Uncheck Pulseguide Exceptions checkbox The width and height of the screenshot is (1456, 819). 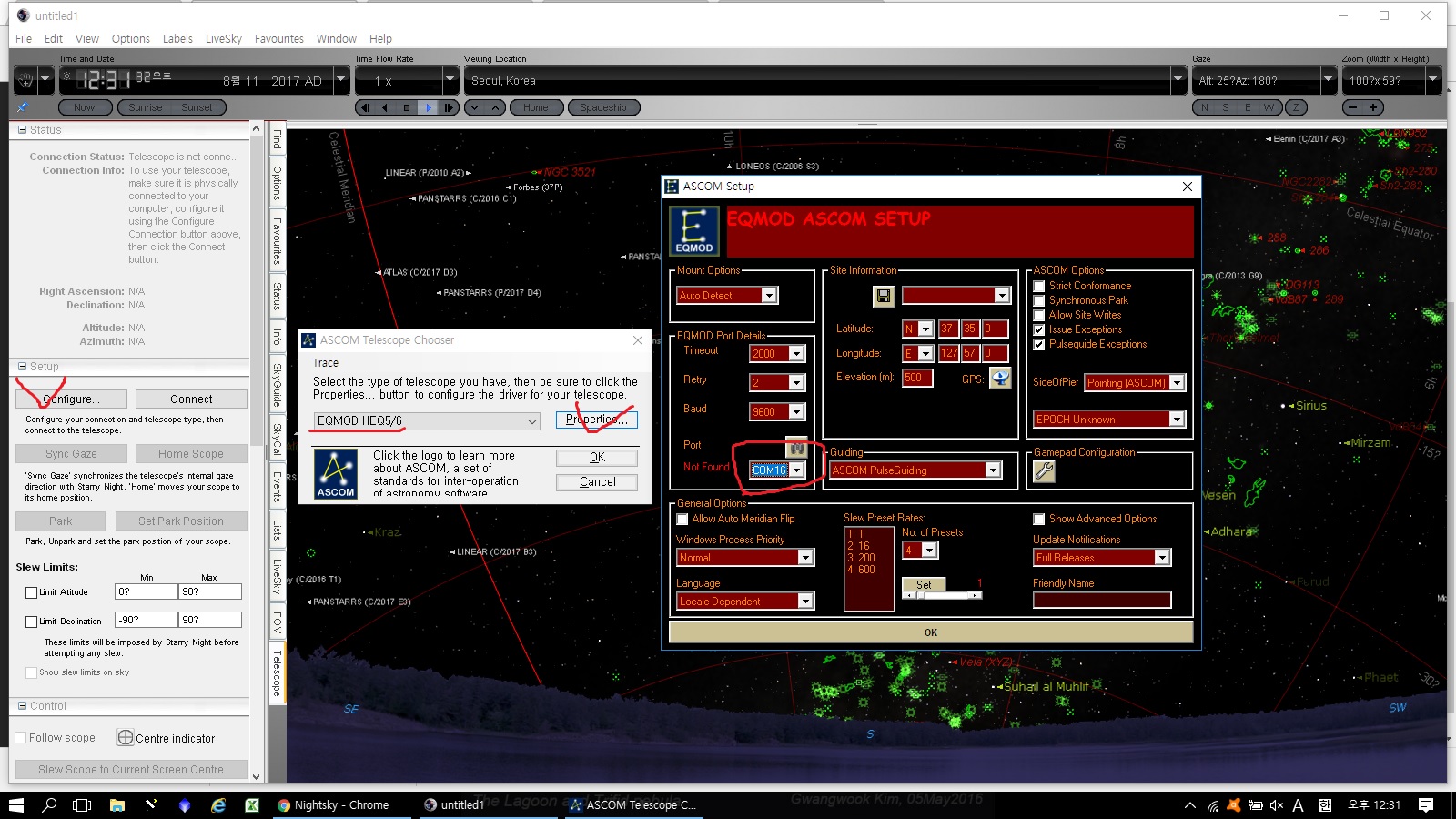(x=1039, y=344)
